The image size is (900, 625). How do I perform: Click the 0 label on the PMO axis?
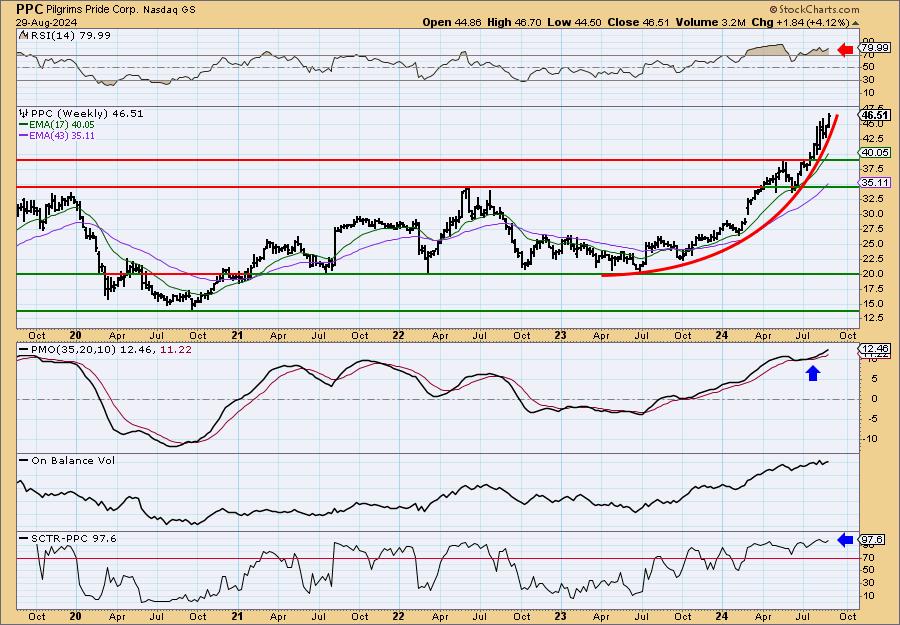(x=874, y=399)
